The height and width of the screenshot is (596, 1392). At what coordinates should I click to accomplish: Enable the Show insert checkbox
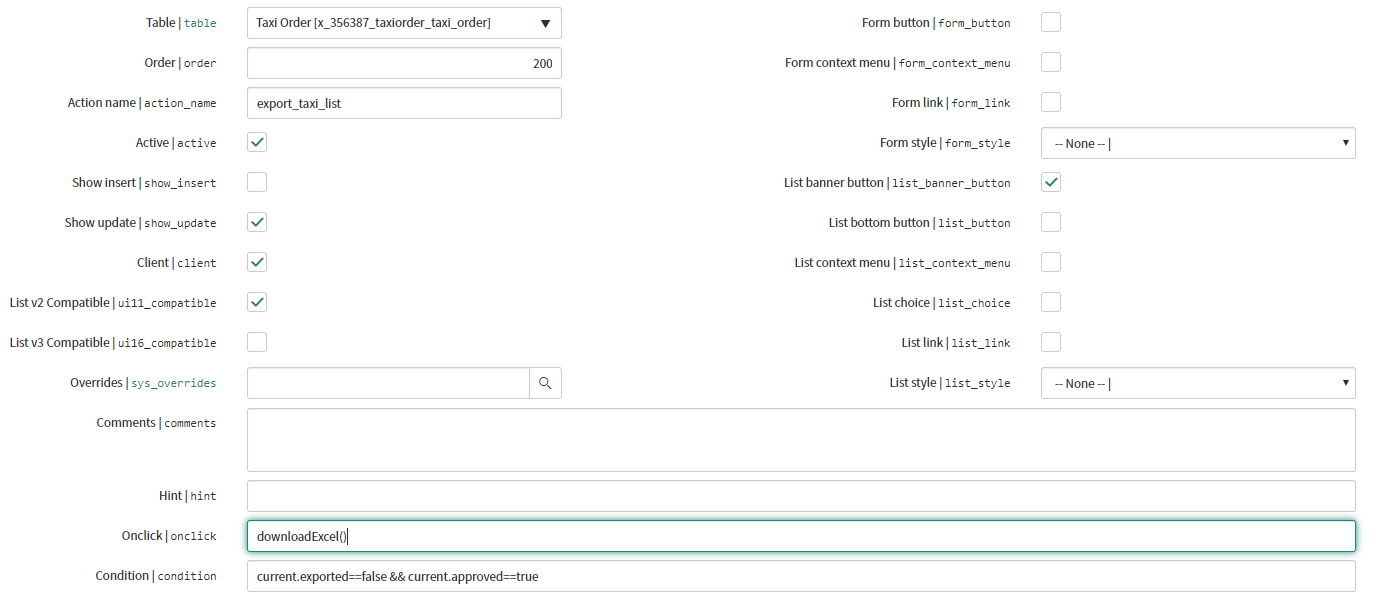point(257,182)
